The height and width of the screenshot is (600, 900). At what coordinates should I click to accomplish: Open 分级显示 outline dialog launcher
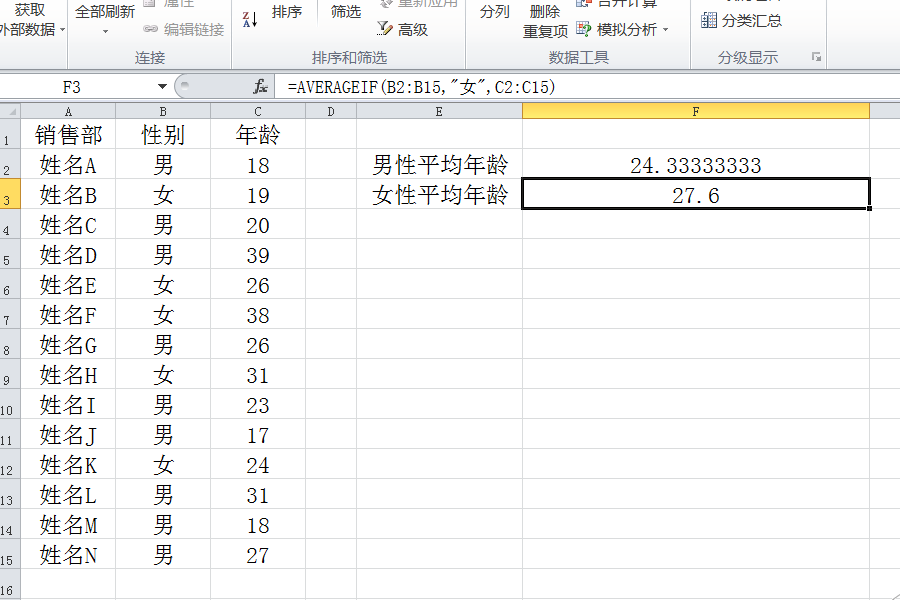[816, 57]
